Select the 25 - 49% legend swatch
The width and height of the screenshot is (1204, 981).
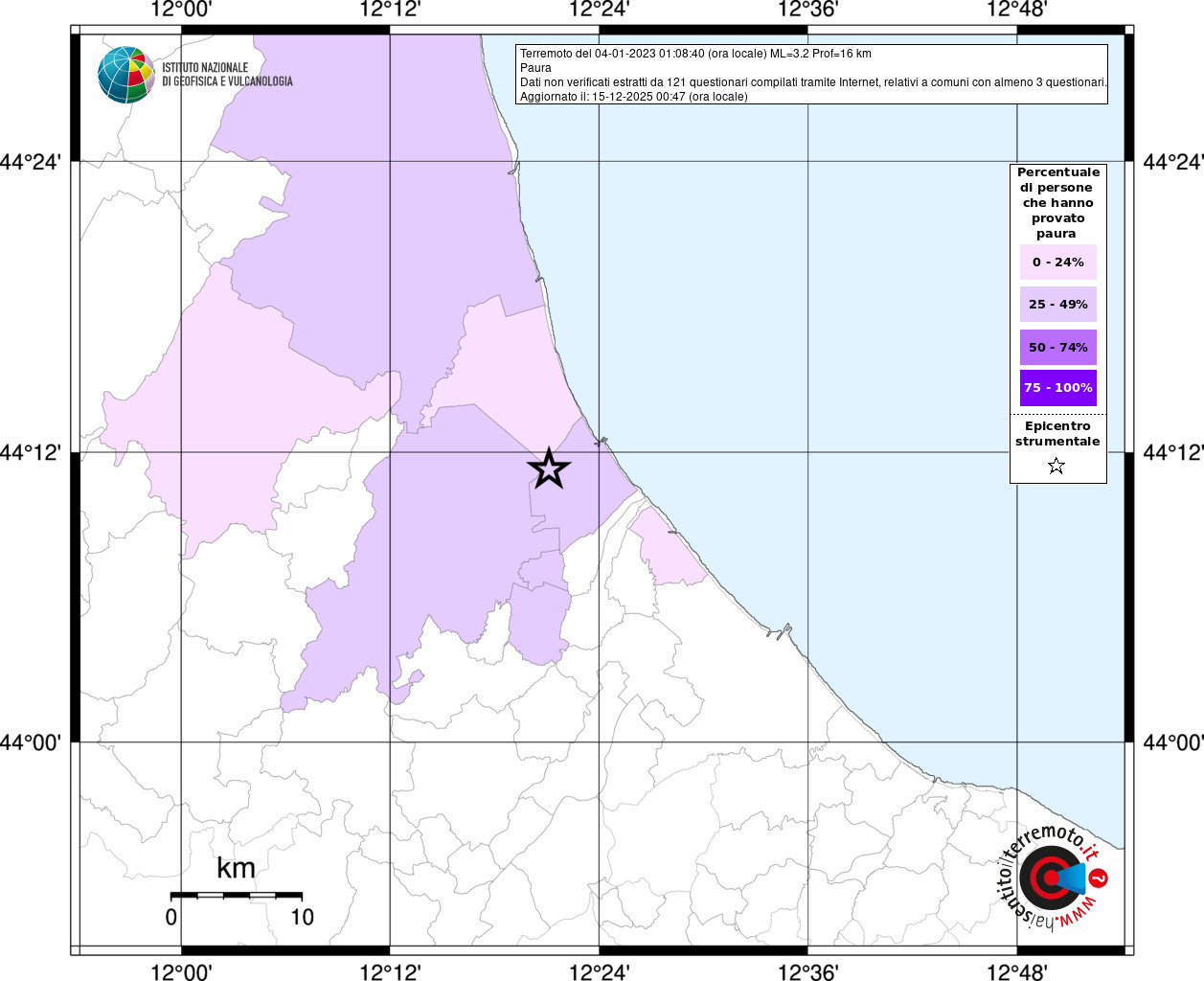1058,304
